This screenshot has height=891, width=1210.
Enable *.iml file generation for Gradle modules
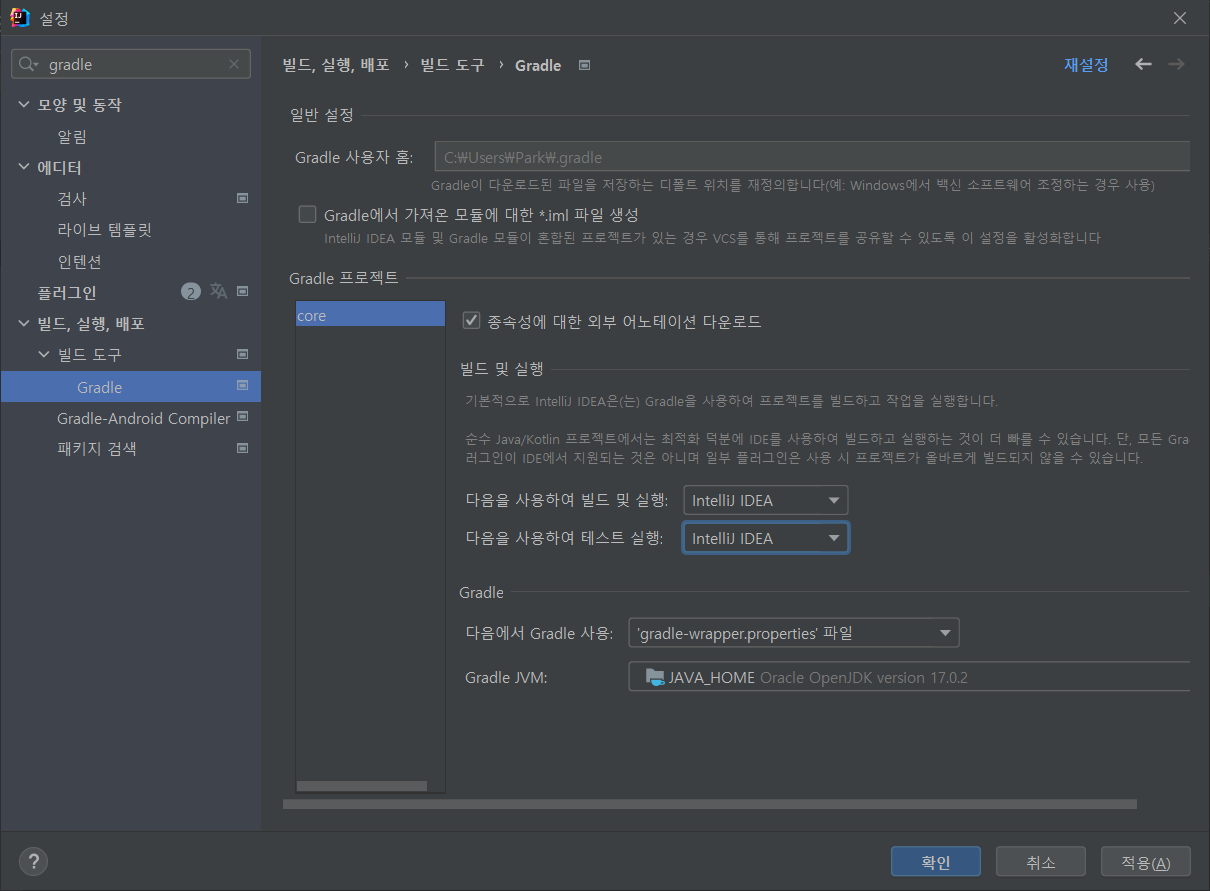308,214
